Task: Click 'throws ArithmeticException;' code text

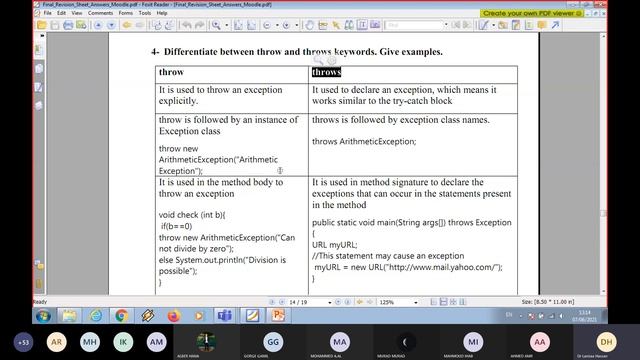Action: (x=364, y=142)
